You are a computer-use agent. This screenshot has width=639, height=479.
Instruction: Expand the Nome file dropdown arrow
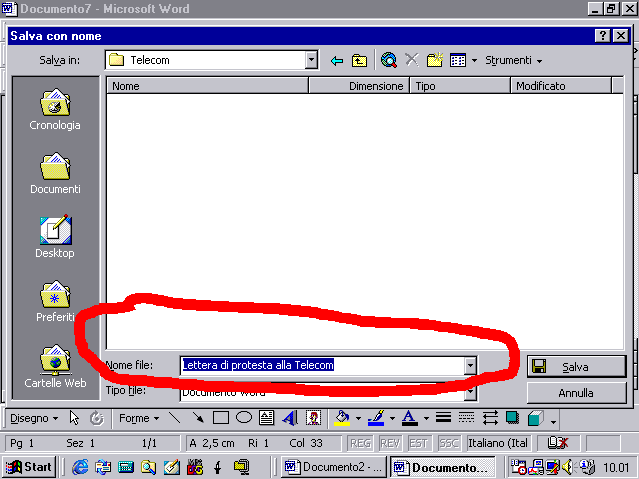(x=470, y=366)
